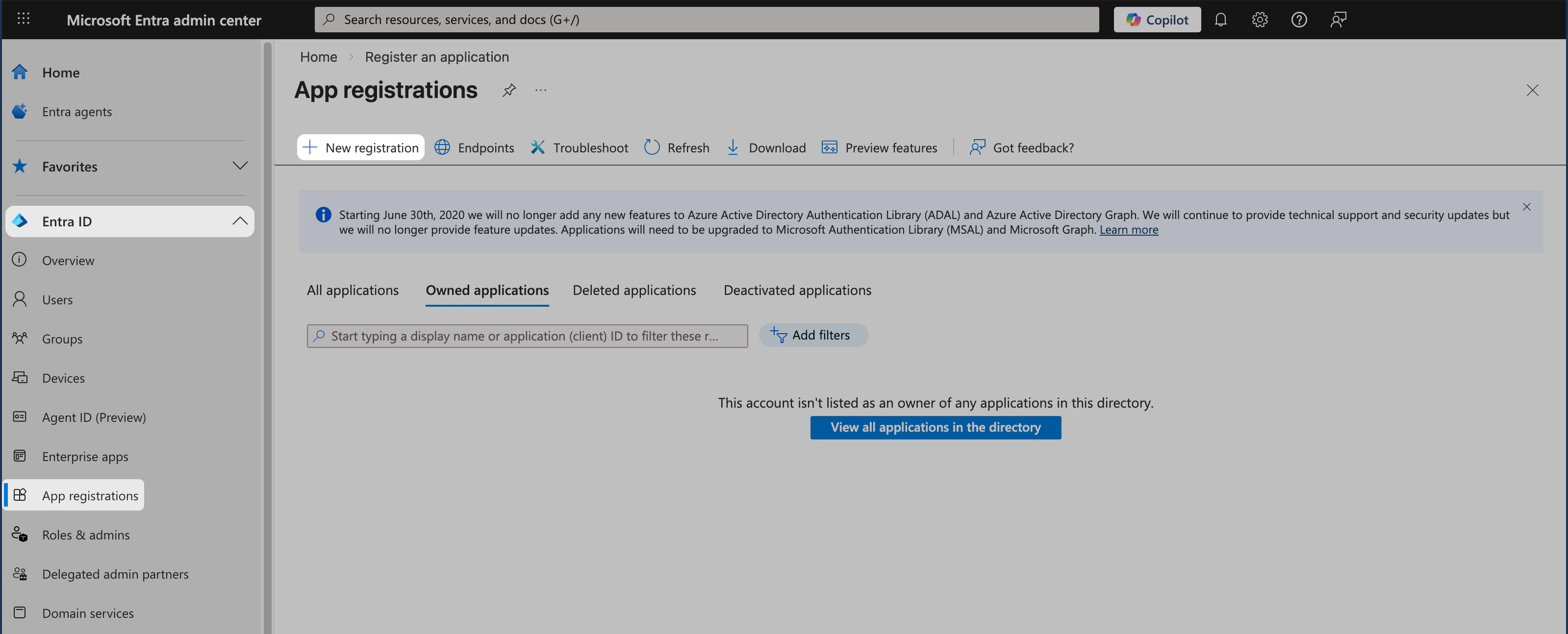1568x634 pixels.
Task: Dismiss the ADAL deprecation banner
Action: (x=1527, y=206)
